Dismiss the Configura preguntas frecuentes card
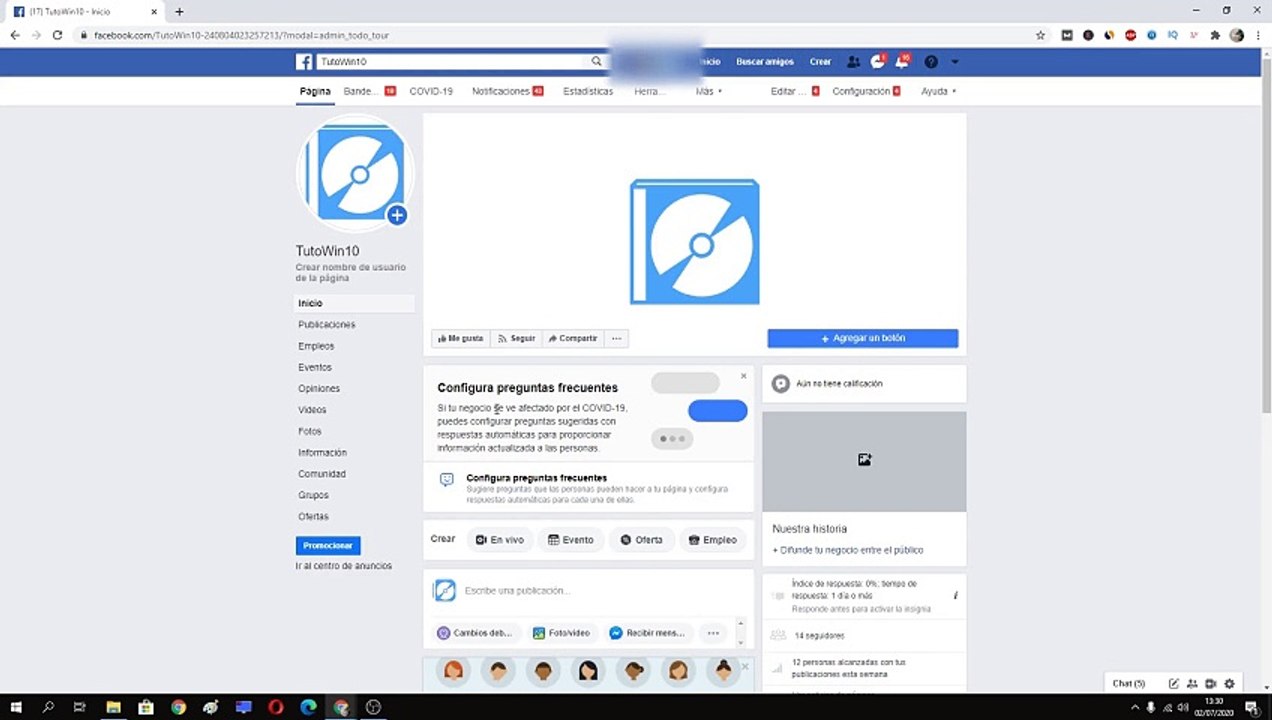The width and height of the screenshot is (1272, 720). [743, 376]
